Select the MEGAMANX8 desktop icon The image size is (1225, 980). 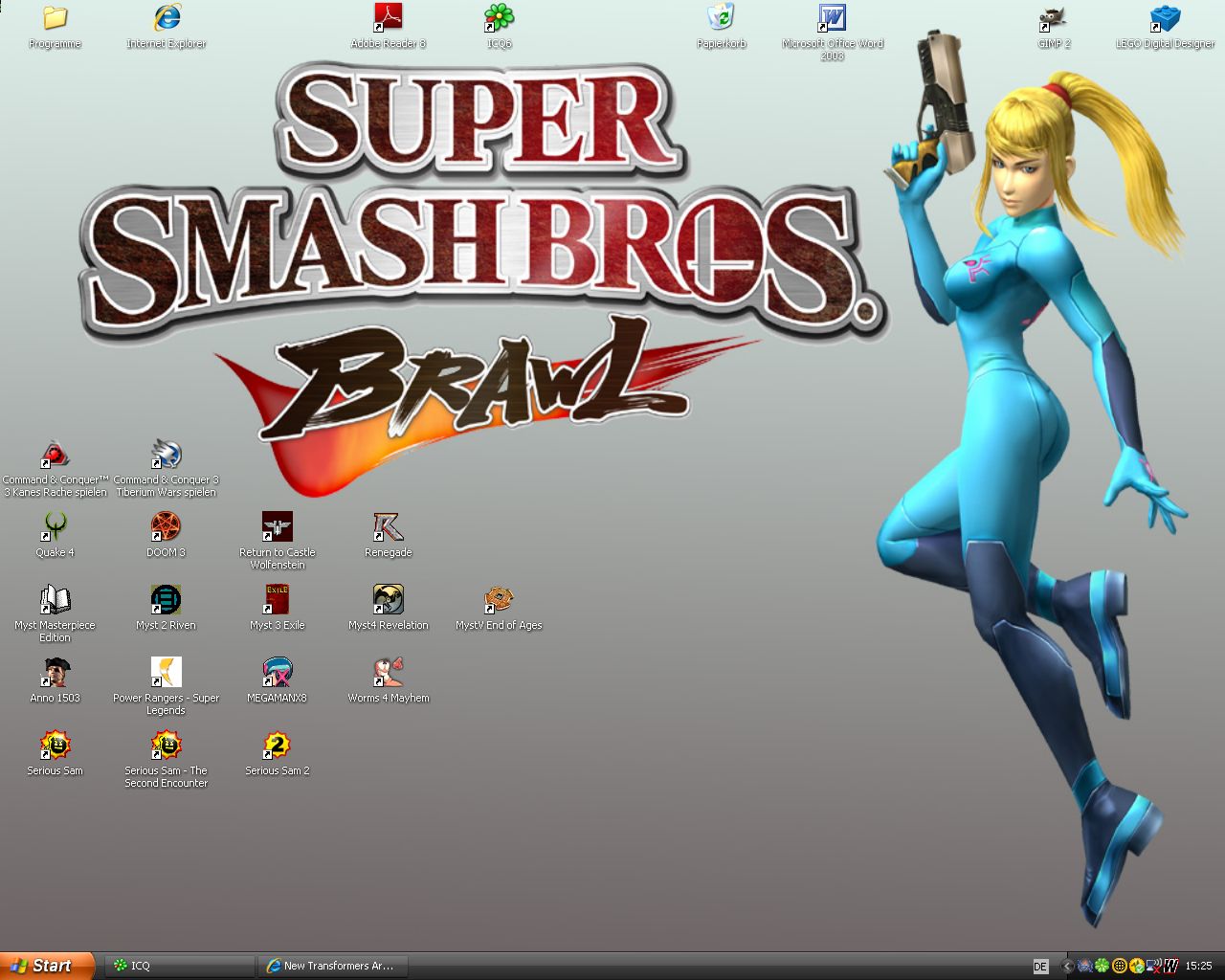[277, 673]
